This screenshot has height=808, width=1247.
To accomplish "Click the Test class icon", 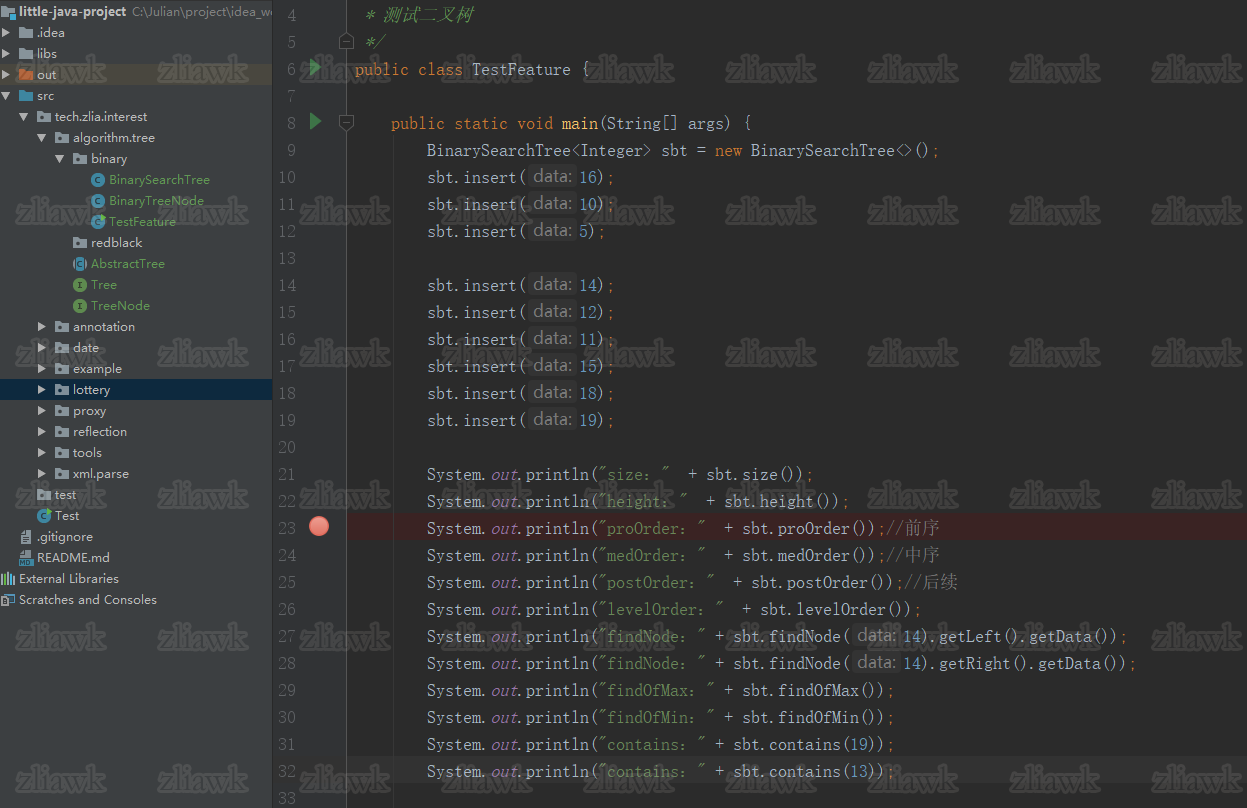I will 44,516.
